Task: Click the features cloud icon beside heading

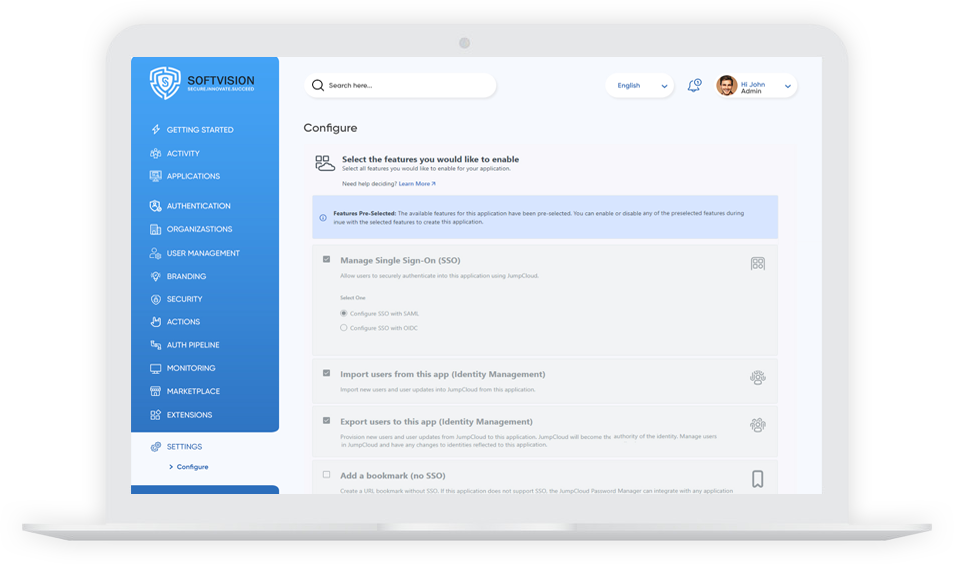Action: point(325,163)
